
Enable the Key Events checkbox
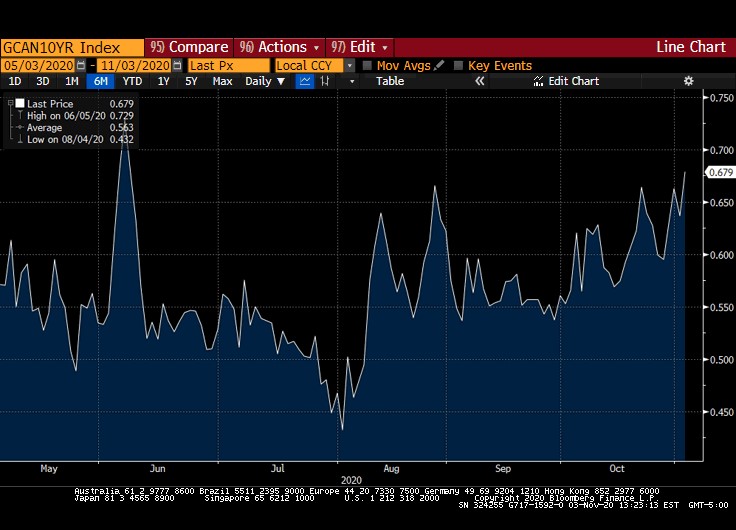(x=459, y=65)
